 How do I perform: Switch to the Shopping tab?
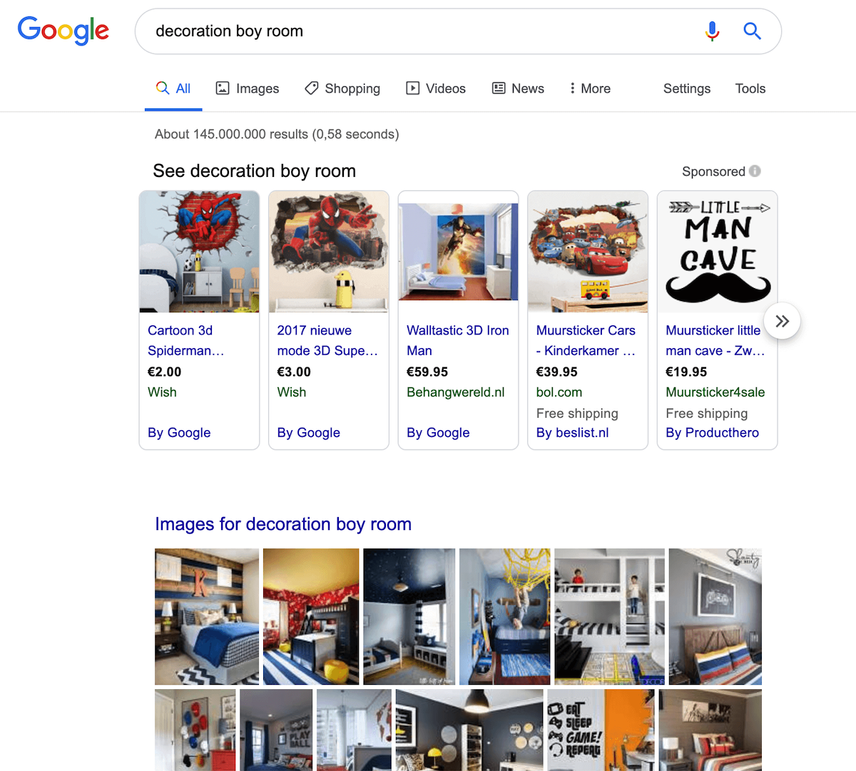click(x=342, y=88)
